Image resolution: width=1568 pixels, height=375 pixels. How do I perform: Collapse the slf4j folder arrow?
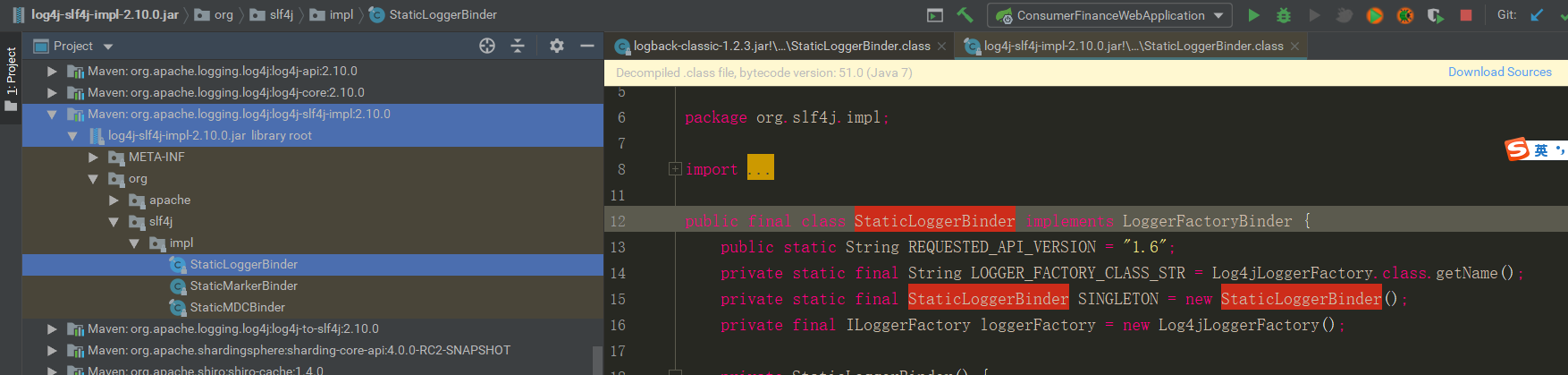coord(114,221)
